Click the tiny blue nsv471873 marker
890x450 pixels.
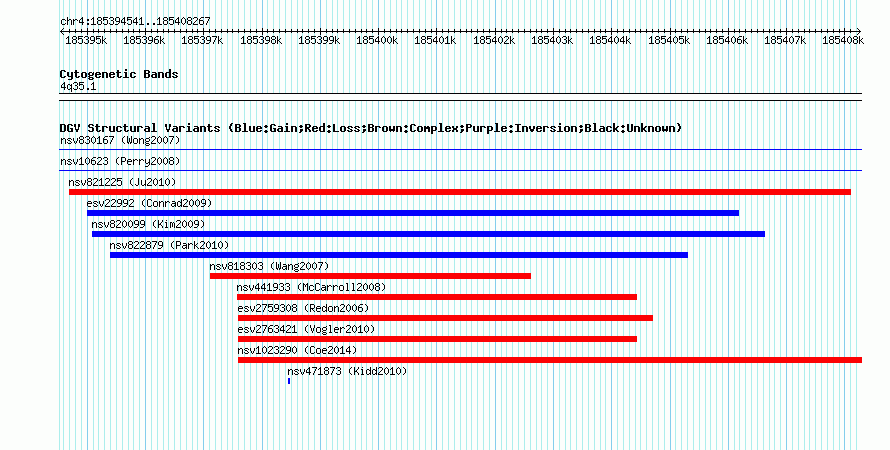coord(289,381)
